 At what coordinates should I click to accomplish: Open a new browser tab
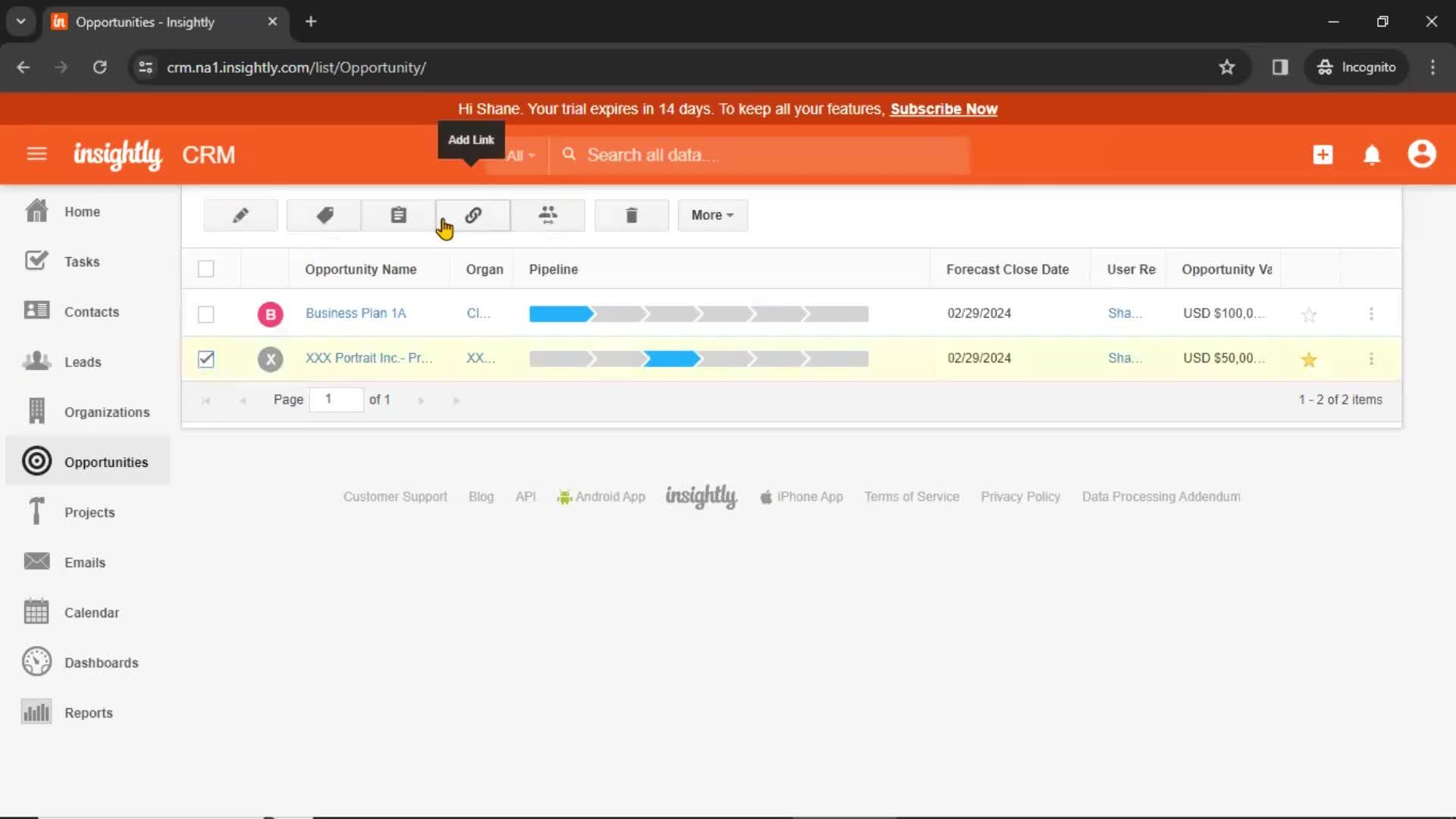311,22
